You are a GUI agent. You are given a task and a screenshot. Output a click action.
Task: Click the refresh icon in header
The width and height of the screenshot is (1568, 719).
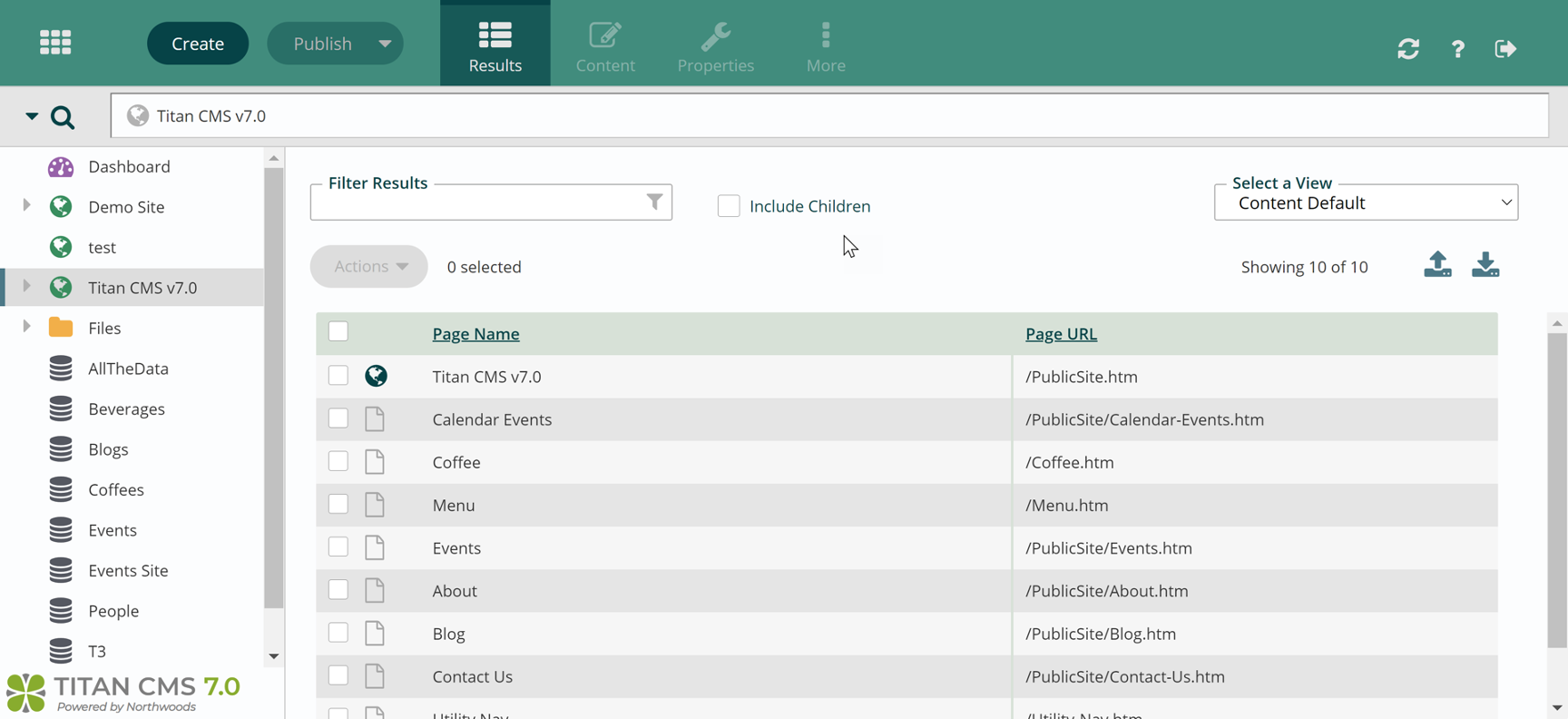(x=1408, y=48)
